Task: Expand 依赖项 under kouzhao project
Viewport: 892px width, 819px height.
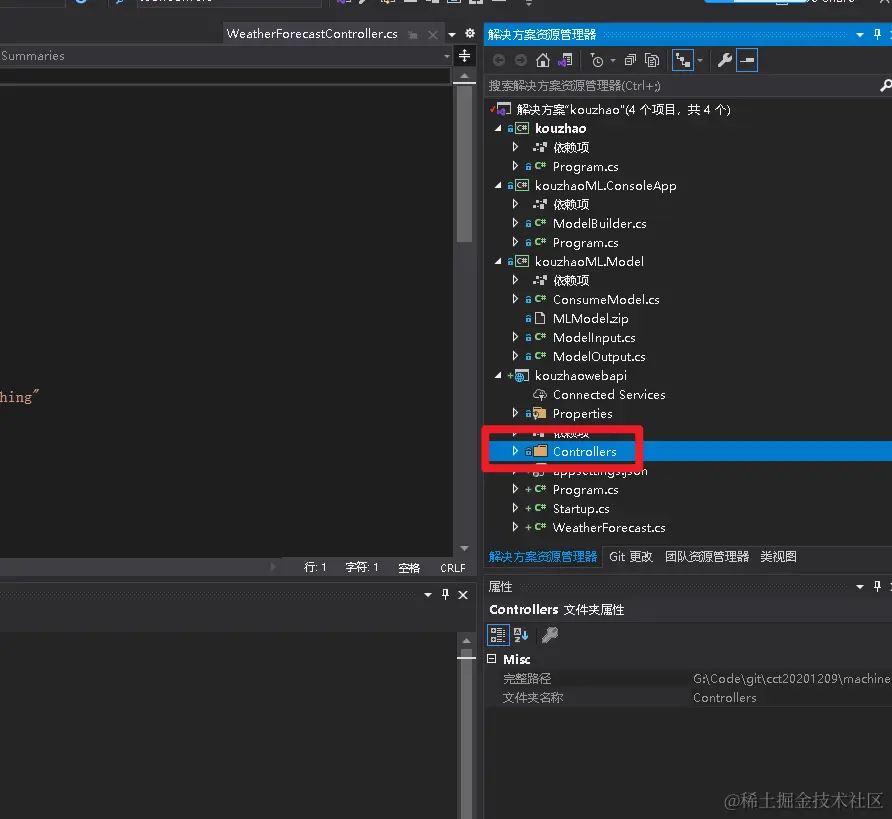Action: point(515,147)
